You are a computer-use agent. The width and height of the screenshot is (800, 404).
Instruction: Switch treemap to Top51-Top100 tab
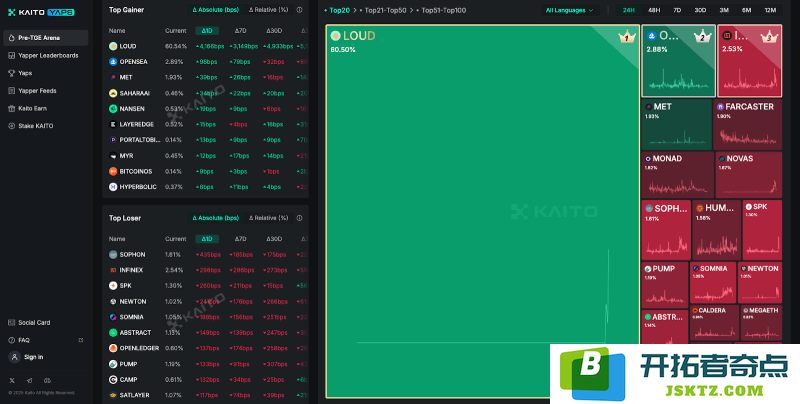pyautogui.click(x=442, y=10)
